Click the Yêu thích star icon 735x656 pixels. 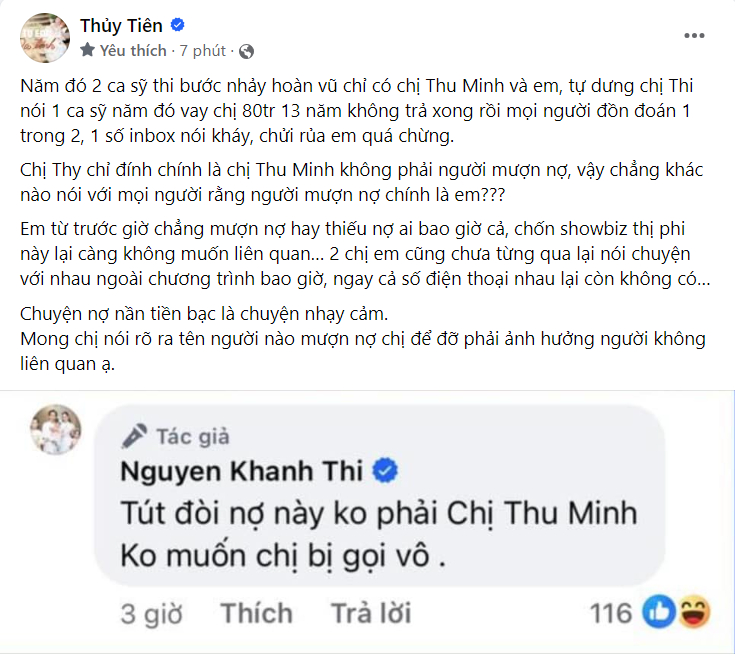[x=88, y=50]
